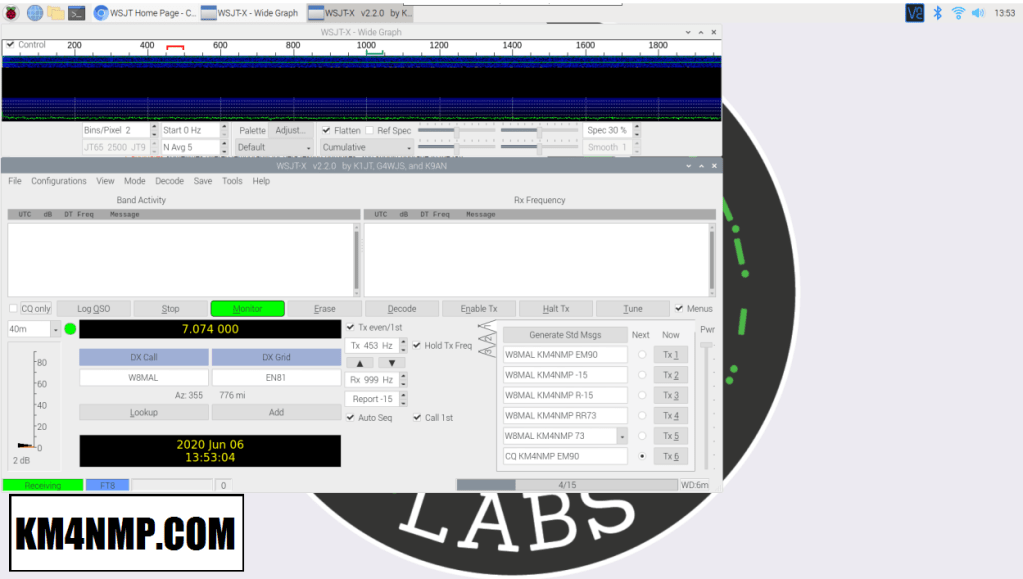Open the Decode menu in the menu bar
Viewport: 1023px width, 579px height.
(x=169, y=181)
